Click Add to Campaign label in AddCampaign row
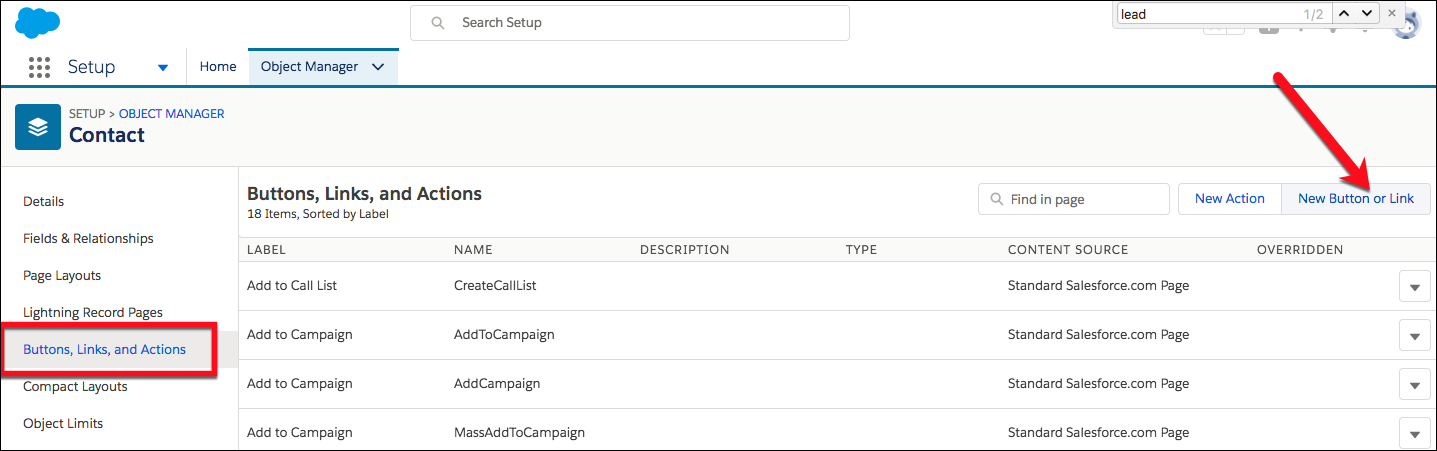Screen dimensions: 1437x451 (300, 384)
